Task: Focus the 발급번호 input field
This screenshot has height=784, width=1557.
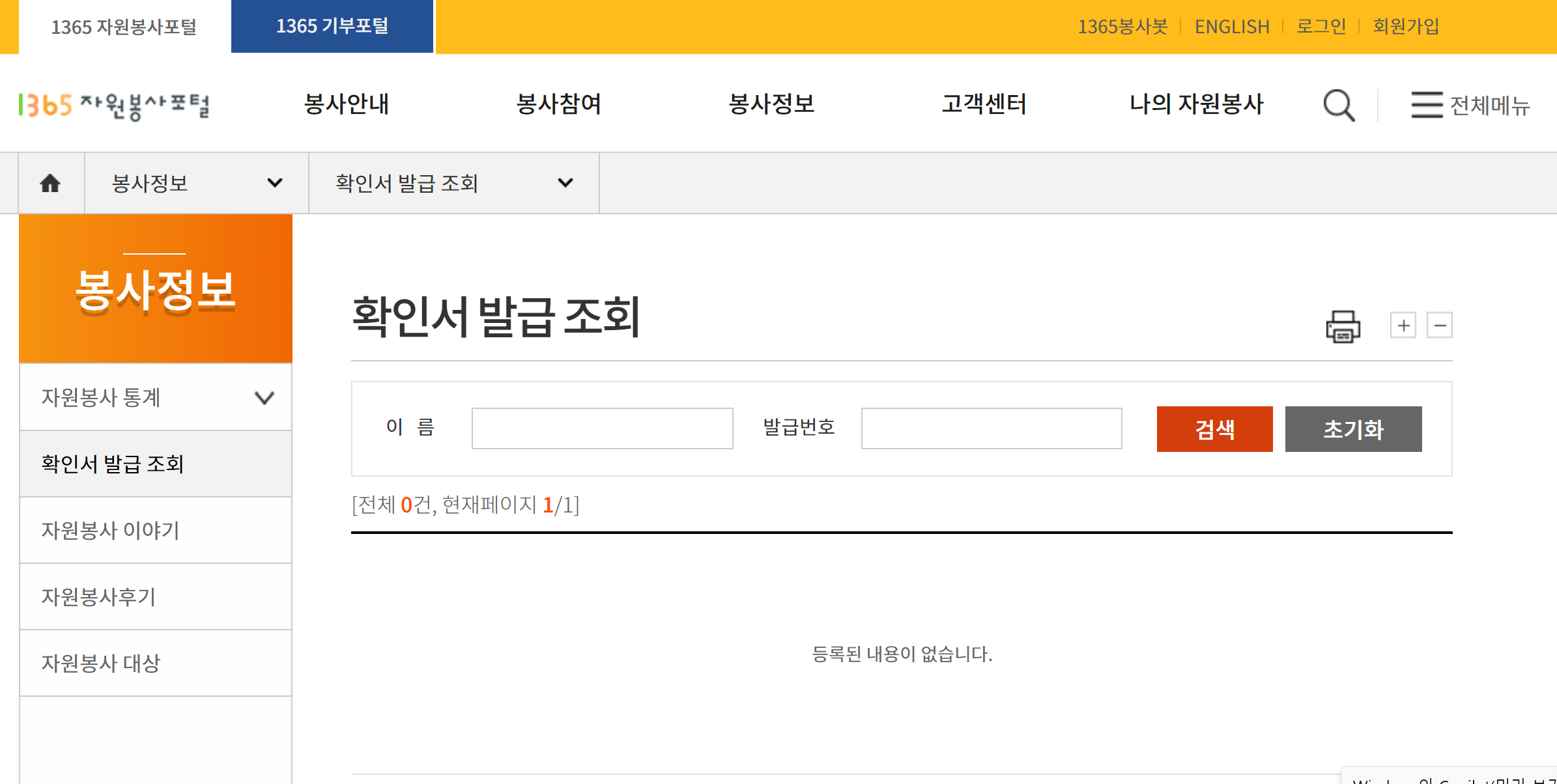Action: [991, 428]
